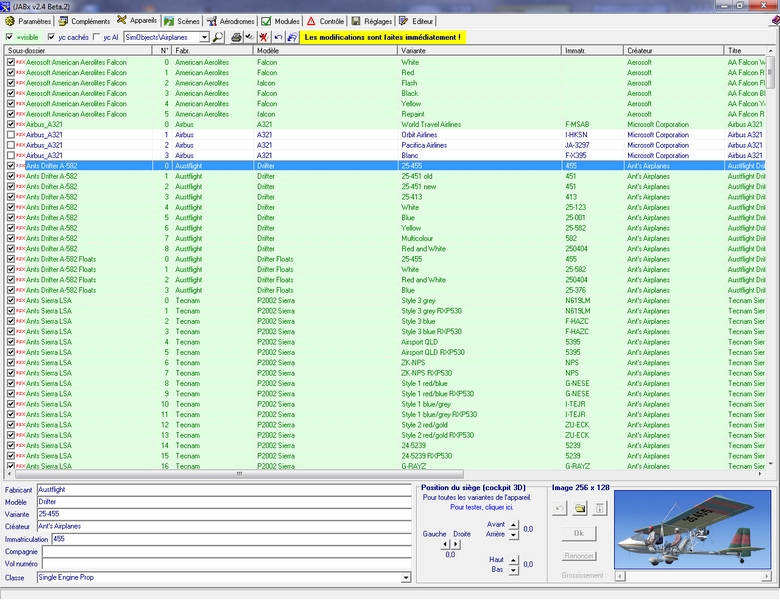Open image folder icon in Image panel

(x=580, y=508)
